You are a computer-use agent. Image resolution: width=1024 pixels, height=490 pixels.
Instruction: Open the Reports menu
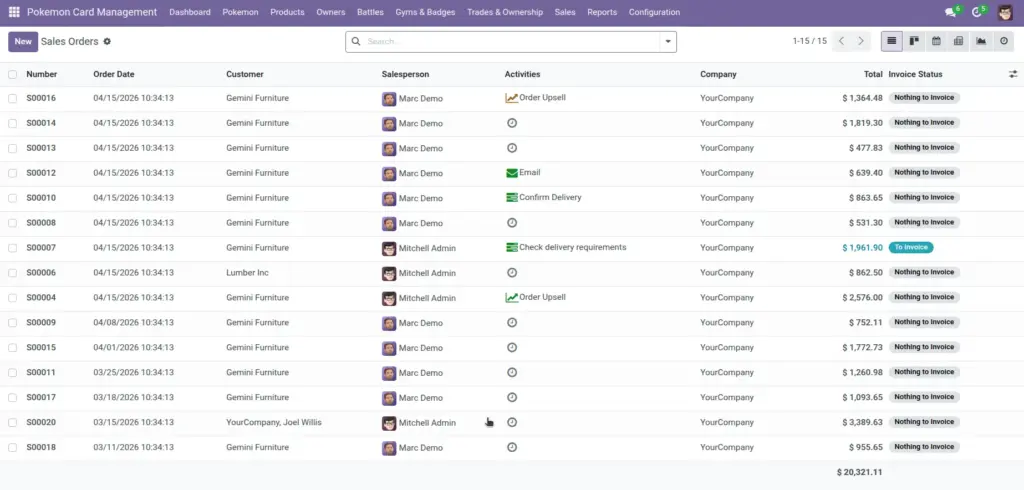tap(602, 12)
